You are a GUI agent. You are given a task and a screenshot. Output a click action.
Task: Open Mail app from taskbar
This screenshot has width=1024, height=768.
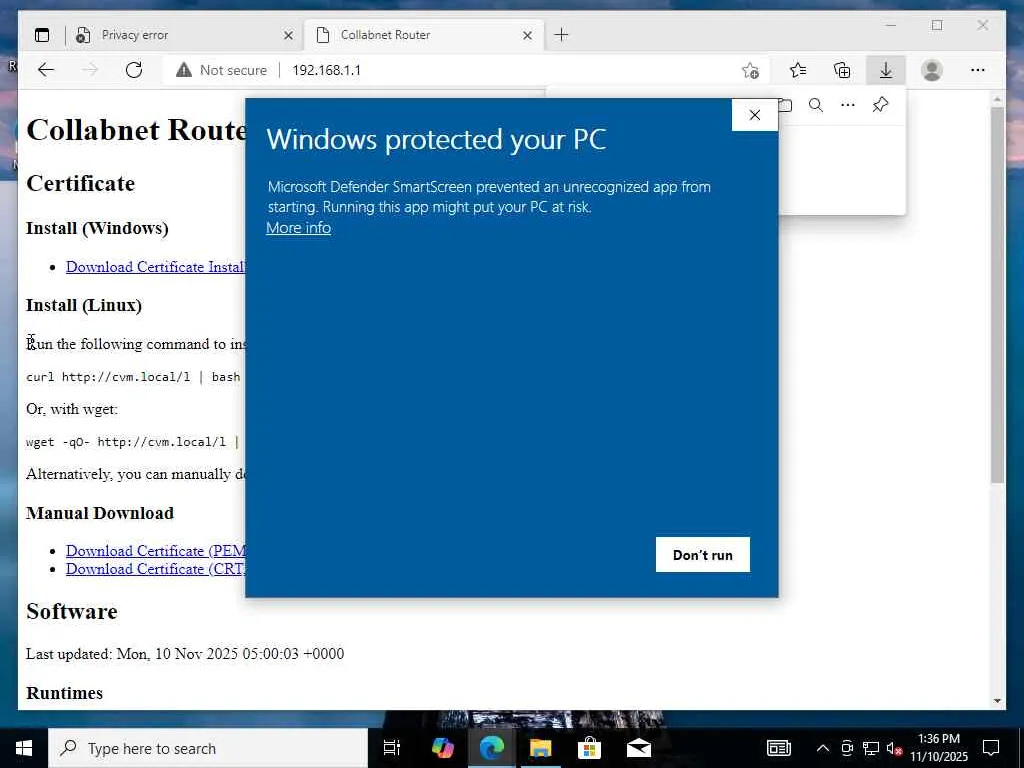(x=639, y=748)
